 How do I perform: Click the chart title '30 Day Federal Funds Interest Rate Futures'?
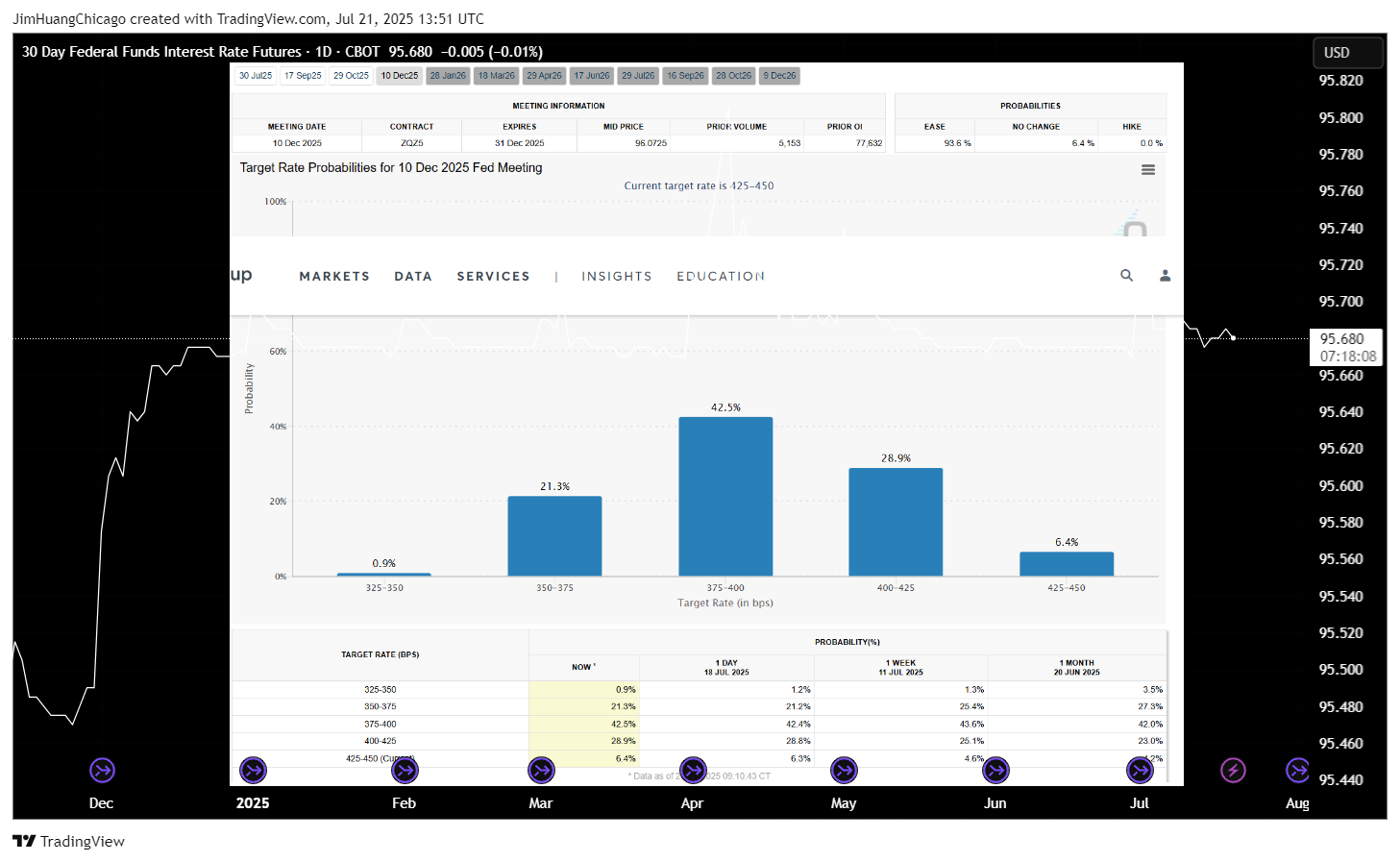coord(161,52)
